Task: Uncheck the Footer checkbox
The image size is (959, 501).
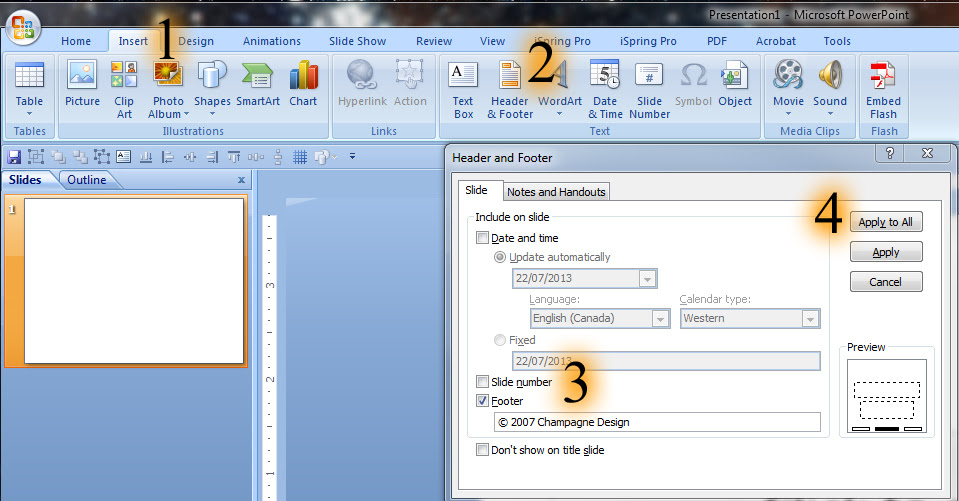Action: (483, 401)
